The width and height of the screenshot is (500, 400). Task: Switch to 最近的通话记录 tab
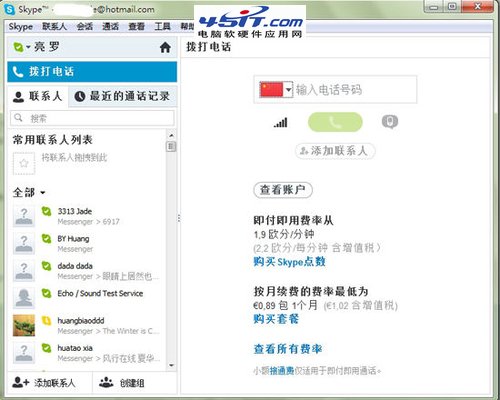(x=123, y=96)
